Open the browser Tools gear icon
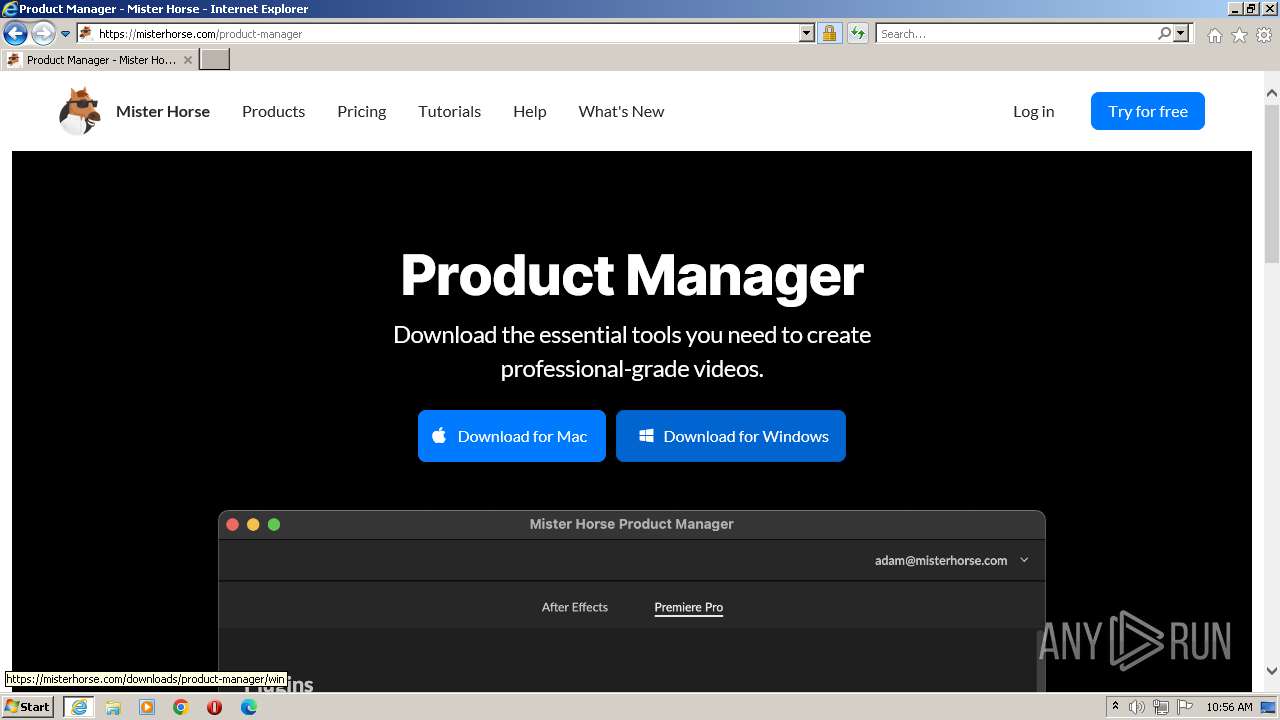The width and height of the screenshot is (1280, 720). pyautogui.click(x=1264, y=35)
